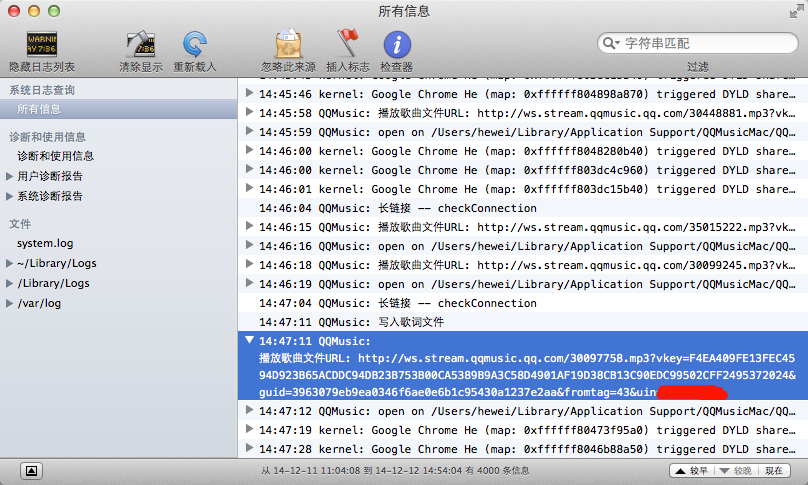Jump later with the 较晚 button
The image size is (808, 485).
coord(735,471)
